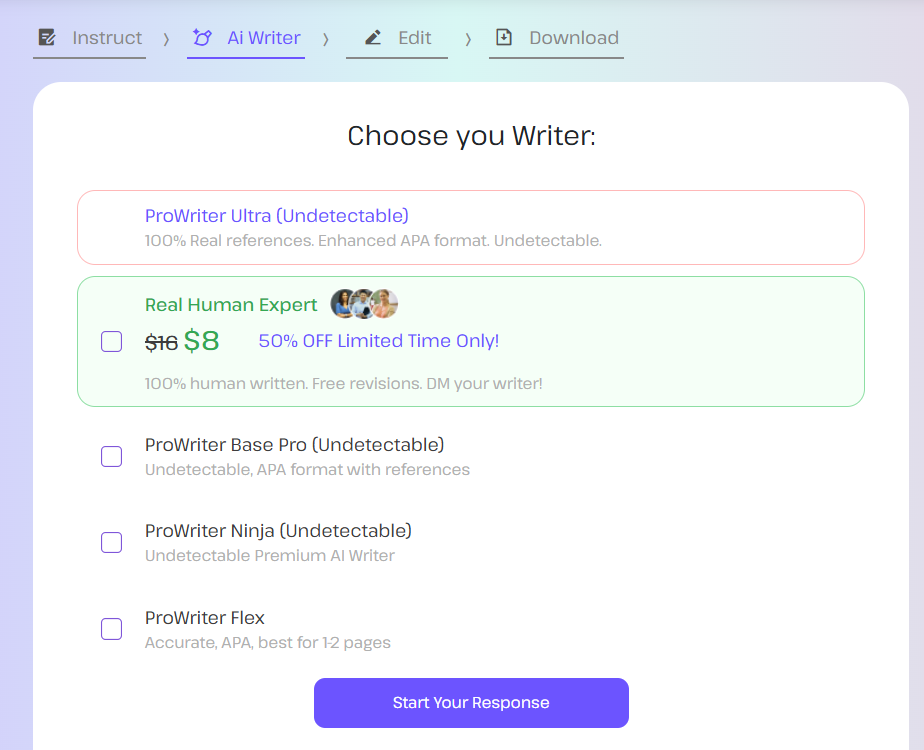Click the chevron before the Download step
The width and height of the screenshot is (924, 750).
click(468, 39)
